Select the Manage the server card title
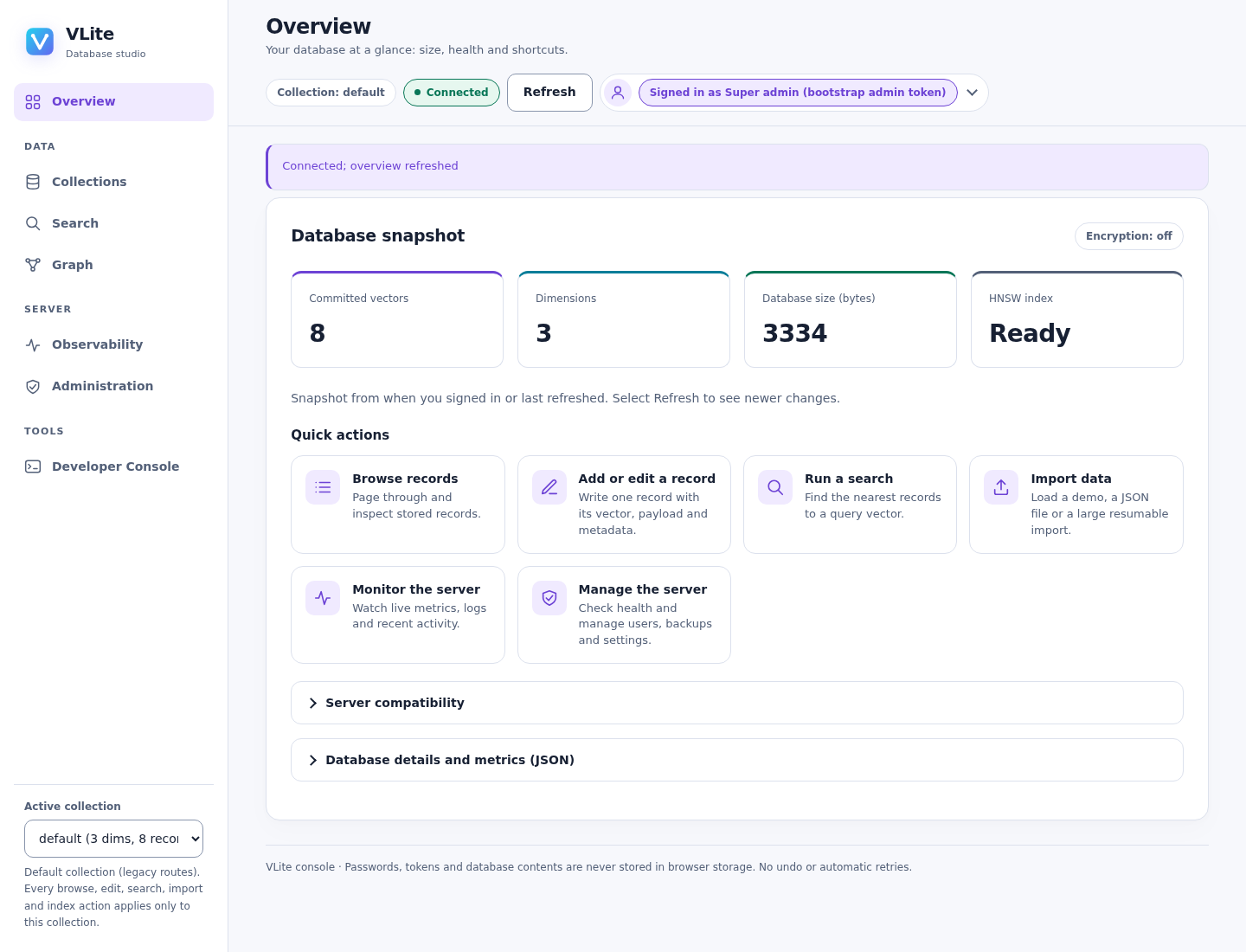The height and width of the screenshot is (952, 1246). tap(643, 589)
